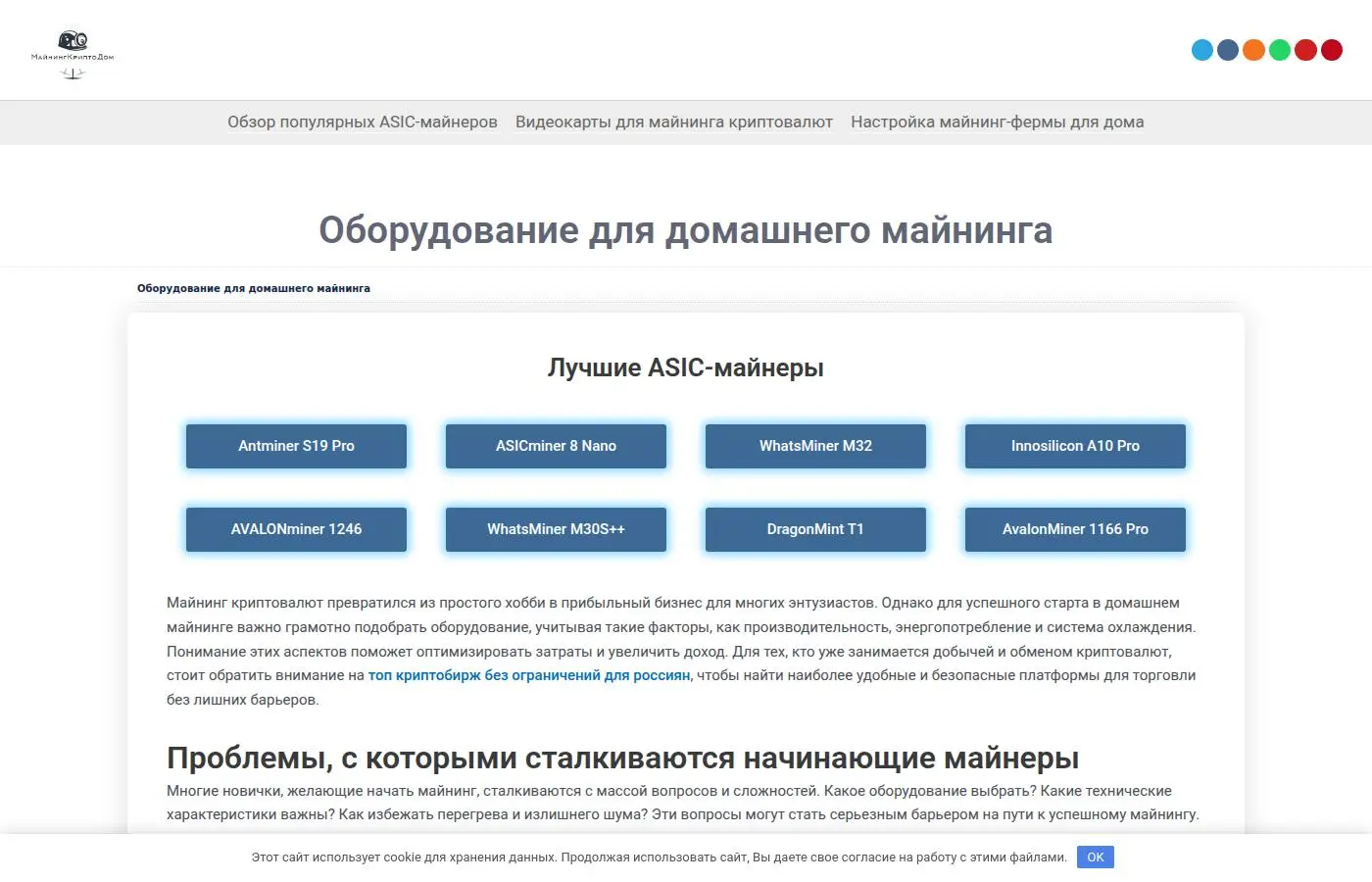Viewport: 1372px width, 882px height.
Task: Click the dark blue social circle icon
Action: 1228,50
